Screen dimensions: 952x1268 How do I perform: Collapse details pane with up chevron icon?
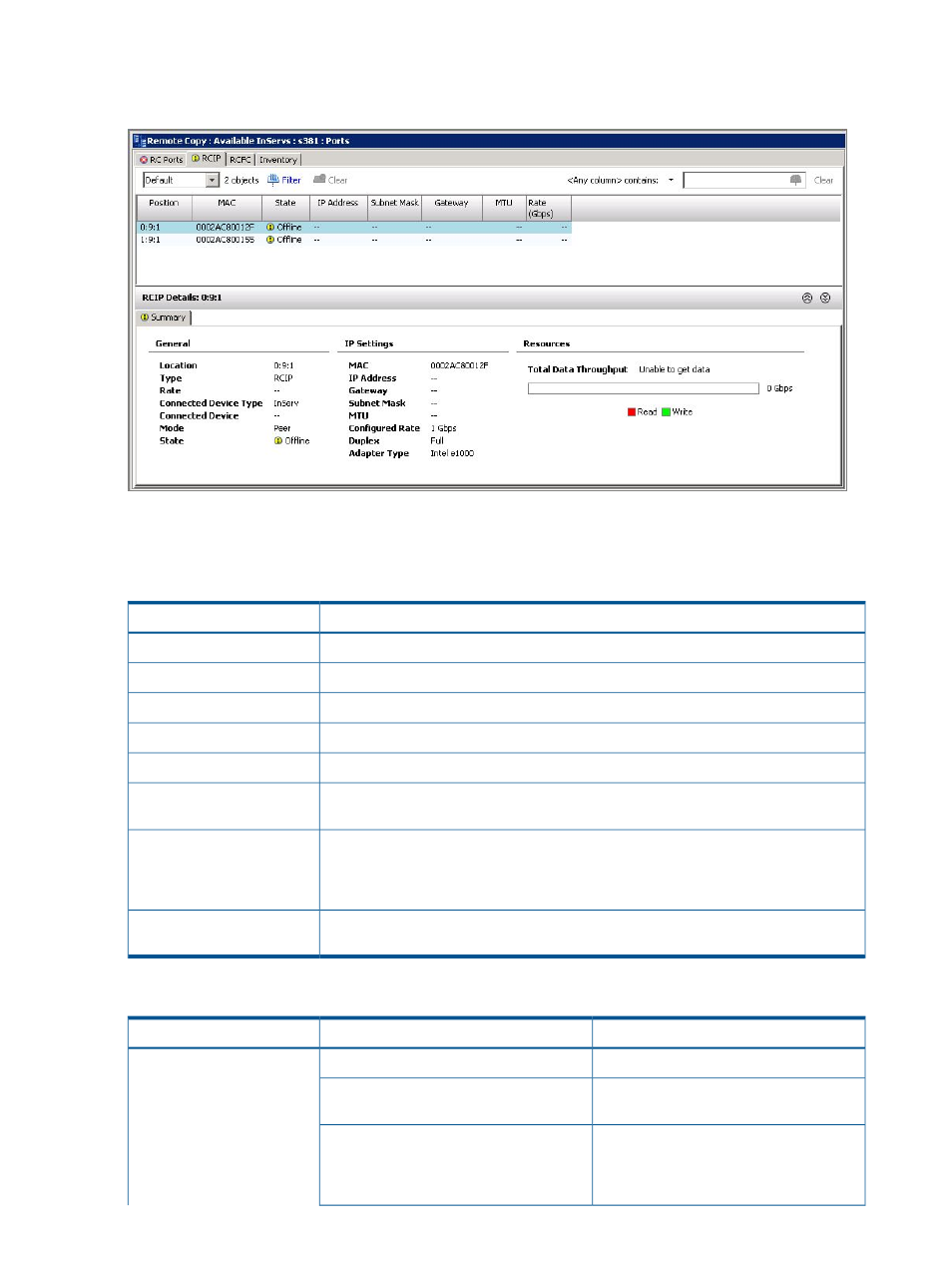point(807,298)
